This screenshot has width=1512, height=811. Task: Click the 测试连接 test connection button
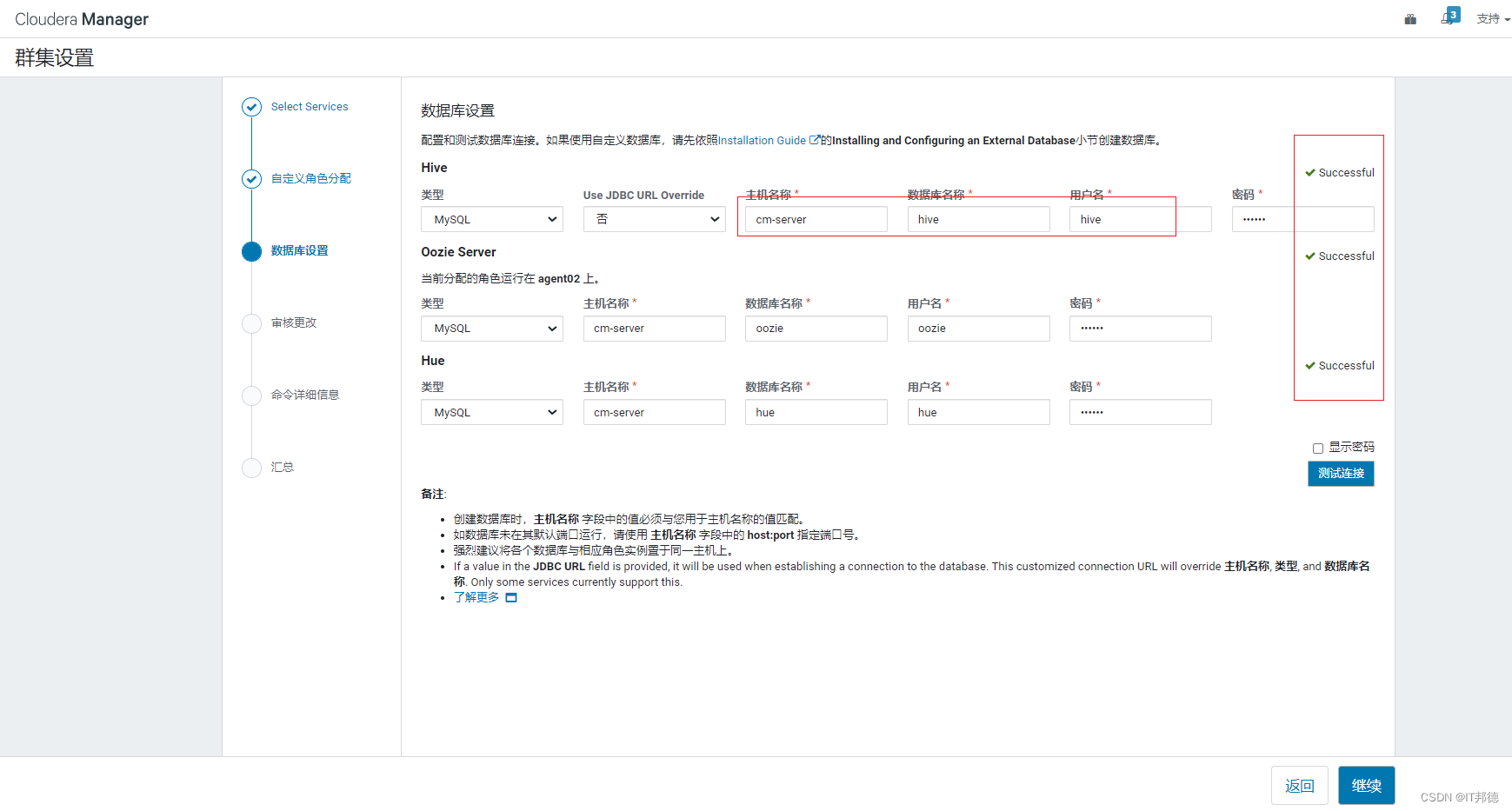[x=1341, y=474]
